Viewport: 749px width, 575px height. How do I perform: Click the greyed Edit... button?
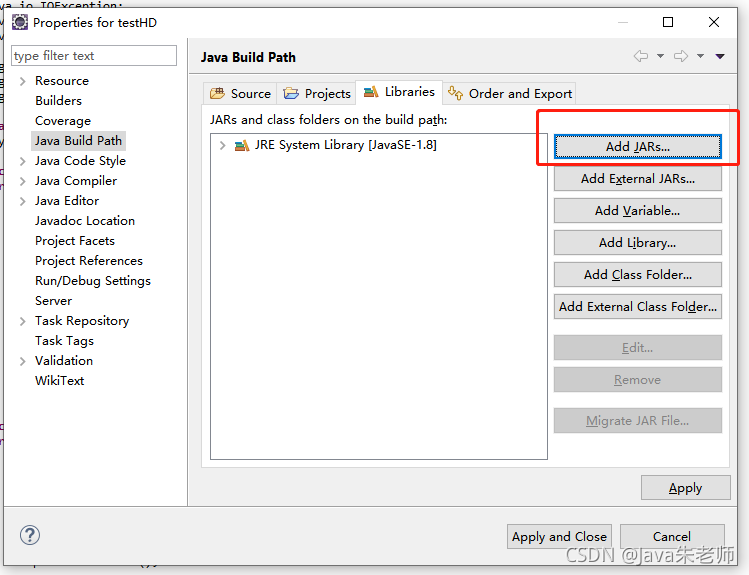[637, 348]
